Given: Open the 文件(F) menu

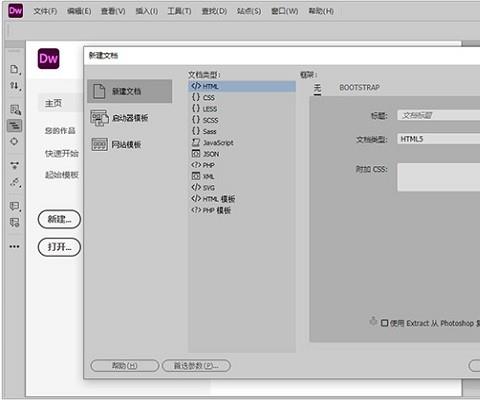Looking at the screenshot, I should coord(45,11).
